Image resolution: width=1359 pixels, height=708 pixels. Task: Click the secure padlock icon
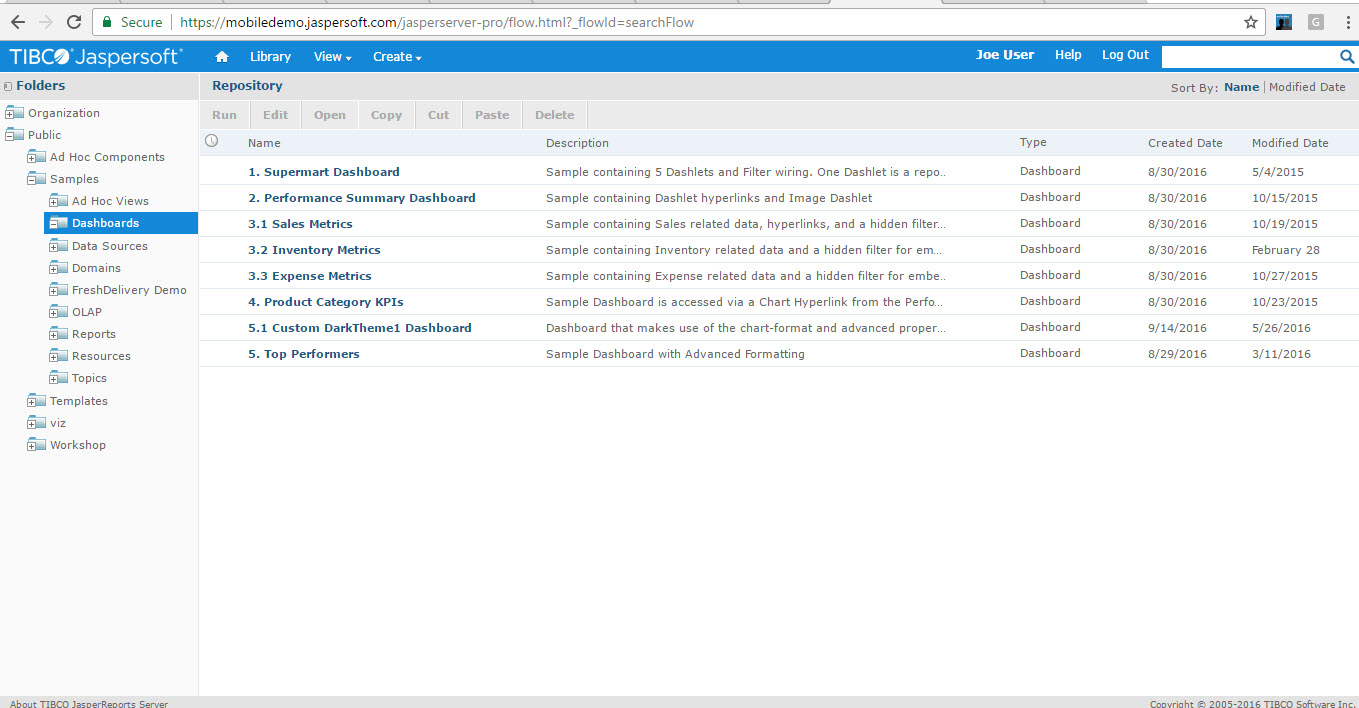click(x=107, y=22)
